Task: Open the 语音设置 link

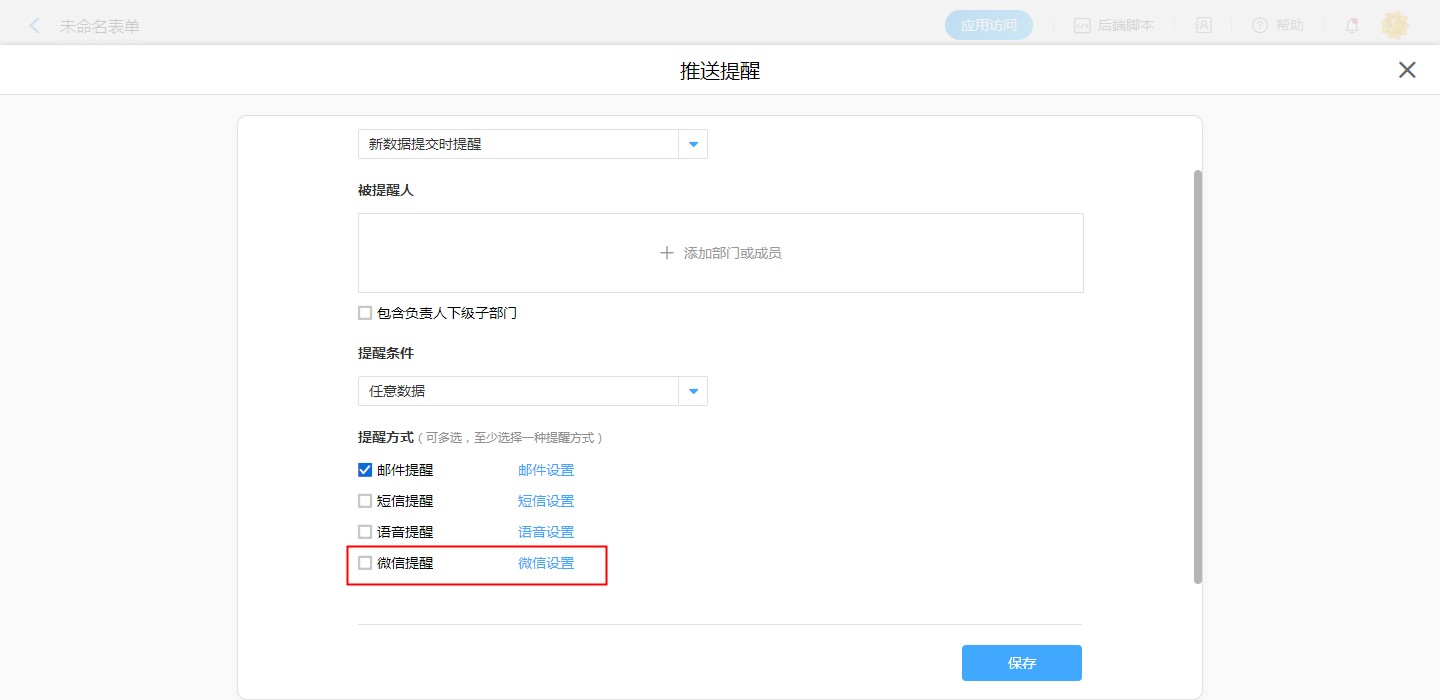Action: [546, 532]
